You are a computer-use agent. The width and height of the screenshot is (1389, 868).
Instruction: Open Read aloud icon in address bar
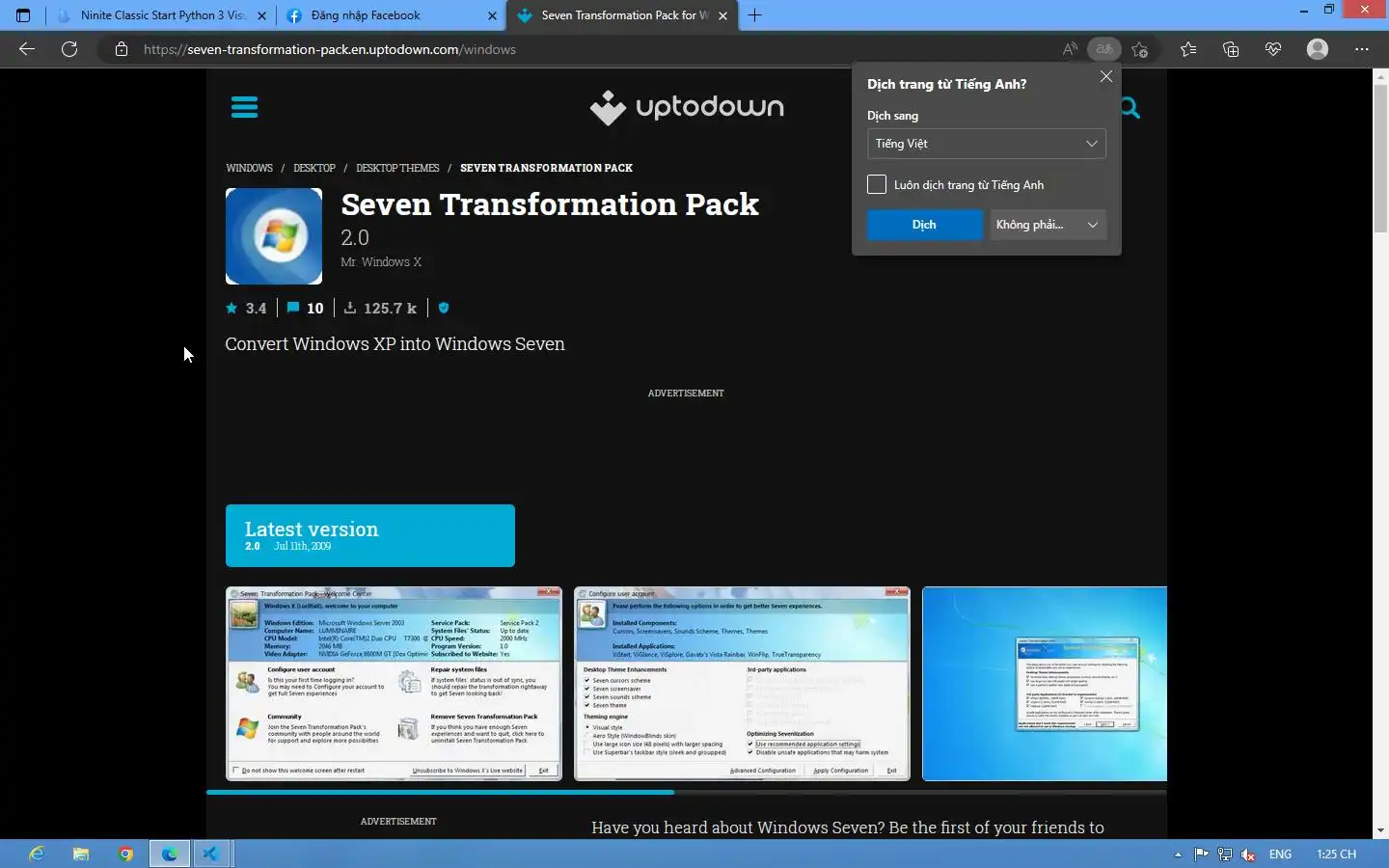click(1070, 49)
